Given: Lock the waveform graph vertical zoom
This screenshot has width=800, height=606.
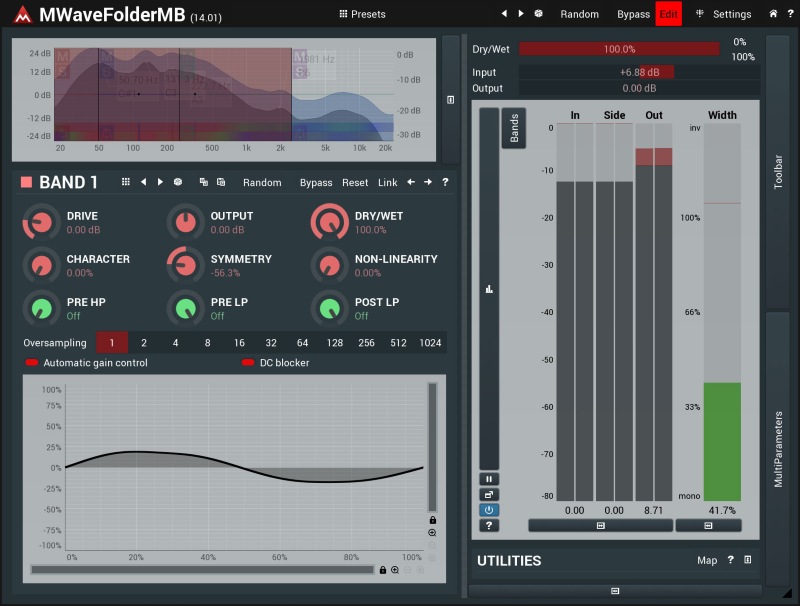Looking at the screenshot, I should tap(433, 520).
